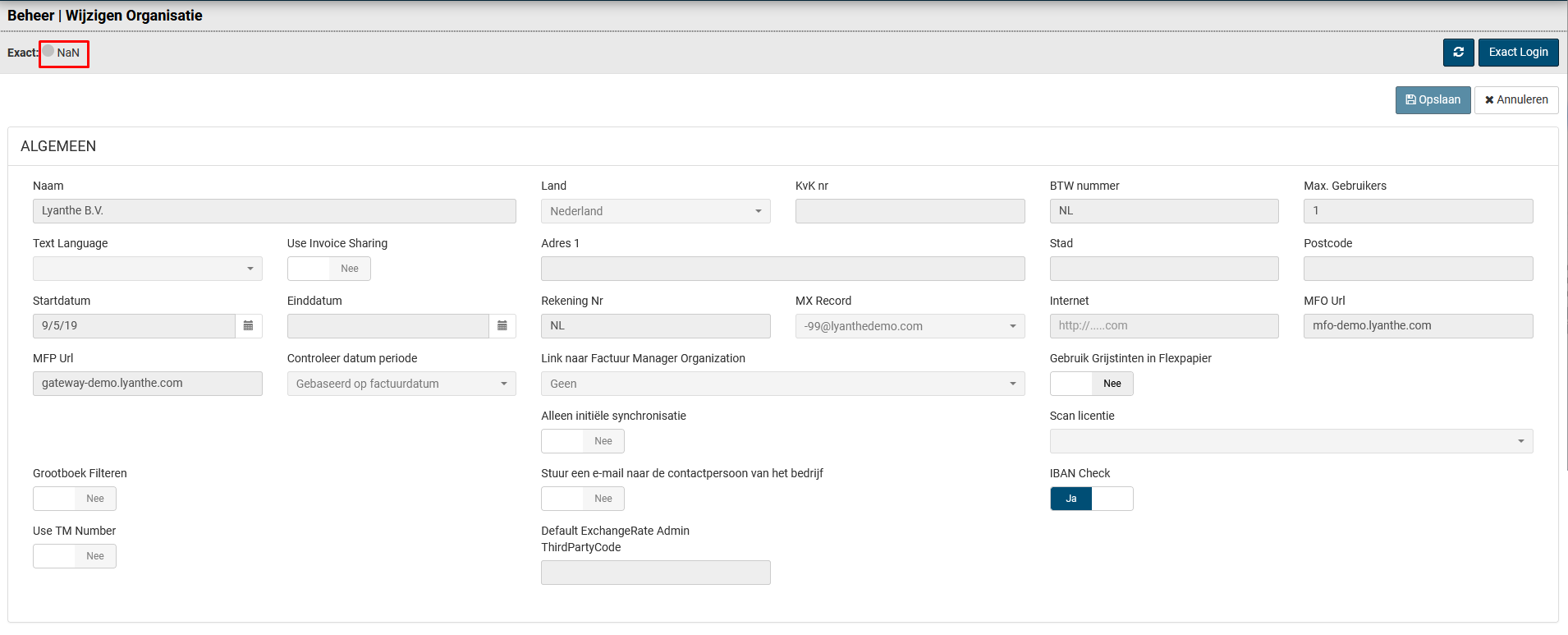
Task: Switch on Use TM Number
Action: 75,556
